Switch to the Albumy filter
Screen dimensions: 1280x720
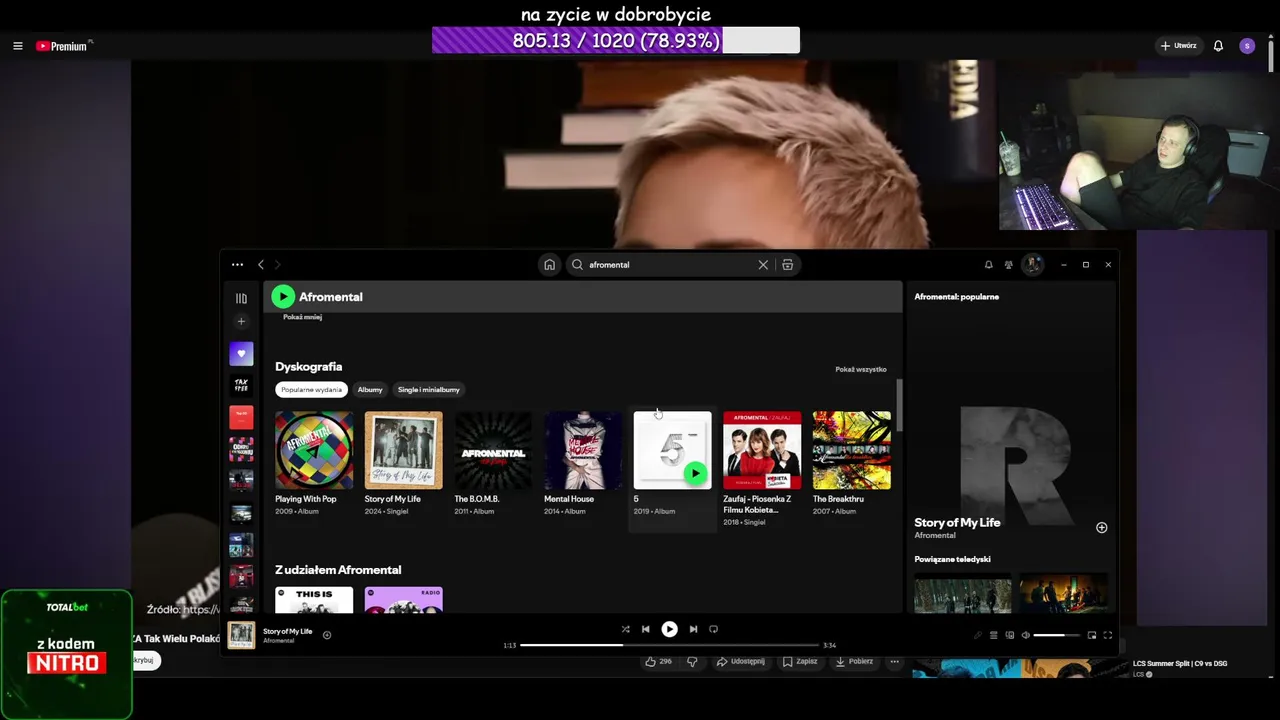pyautogui.click(x=370, y=390)
